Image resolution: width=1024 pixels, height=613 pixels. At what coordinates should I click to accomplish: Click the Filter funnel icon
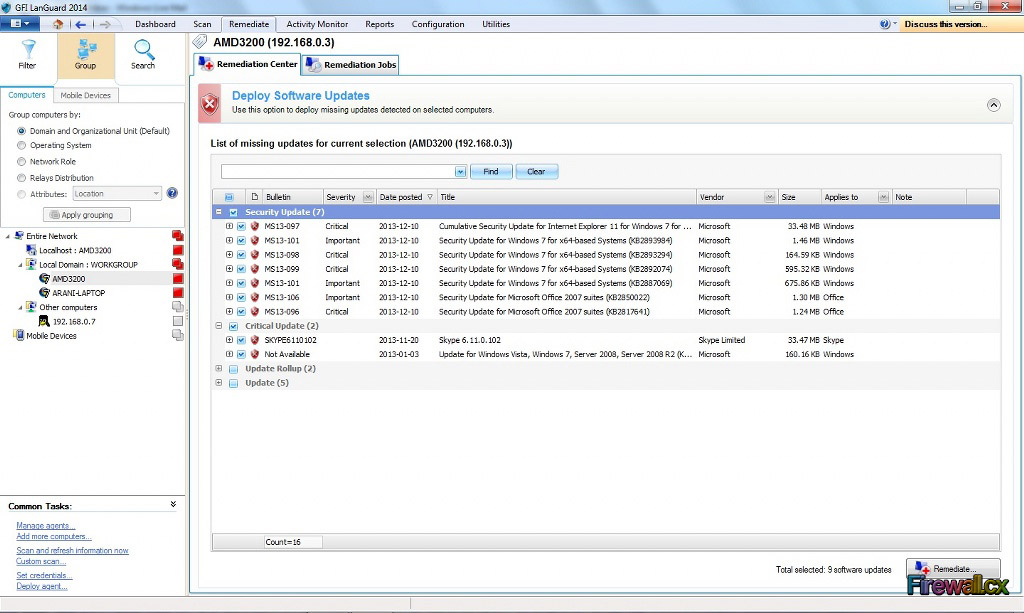pyautogui.click(x=28, y=50)
